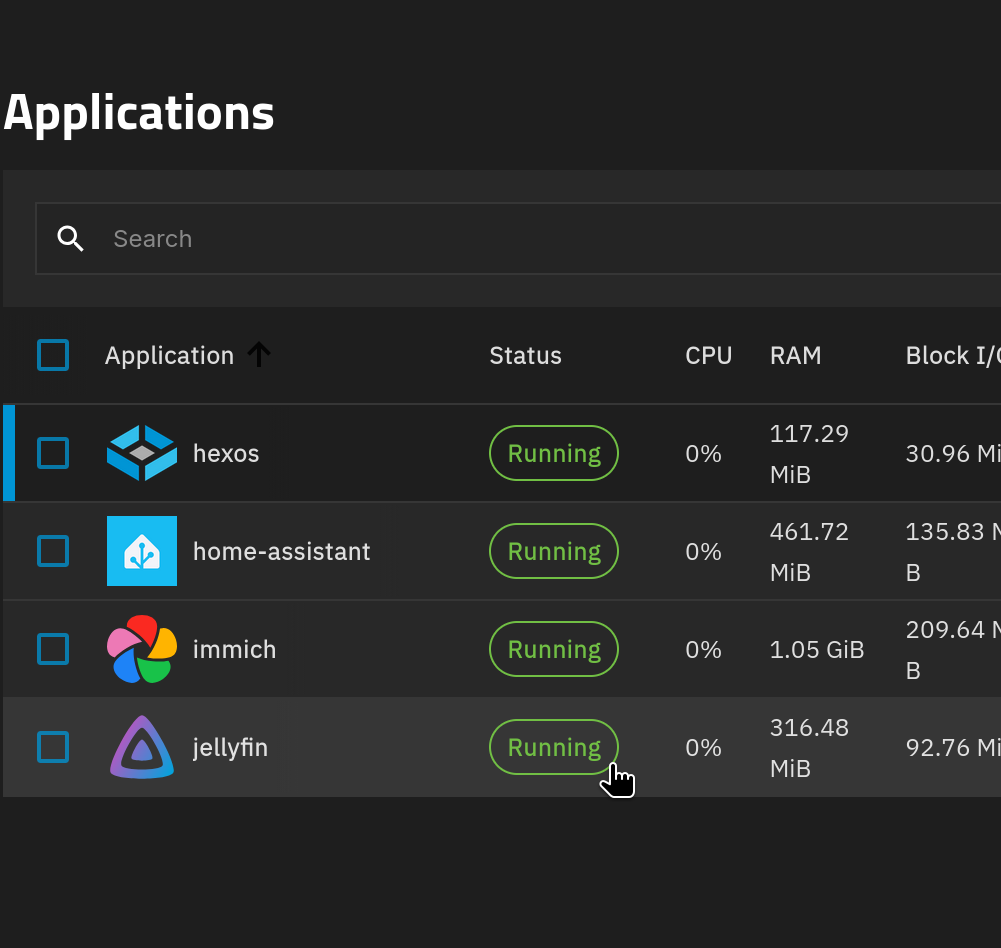Image resolution: width=1001 pixels, height=948 pixels.
Task: Click the 135.83 block I/O value
Action: click(x=953, y=552)
